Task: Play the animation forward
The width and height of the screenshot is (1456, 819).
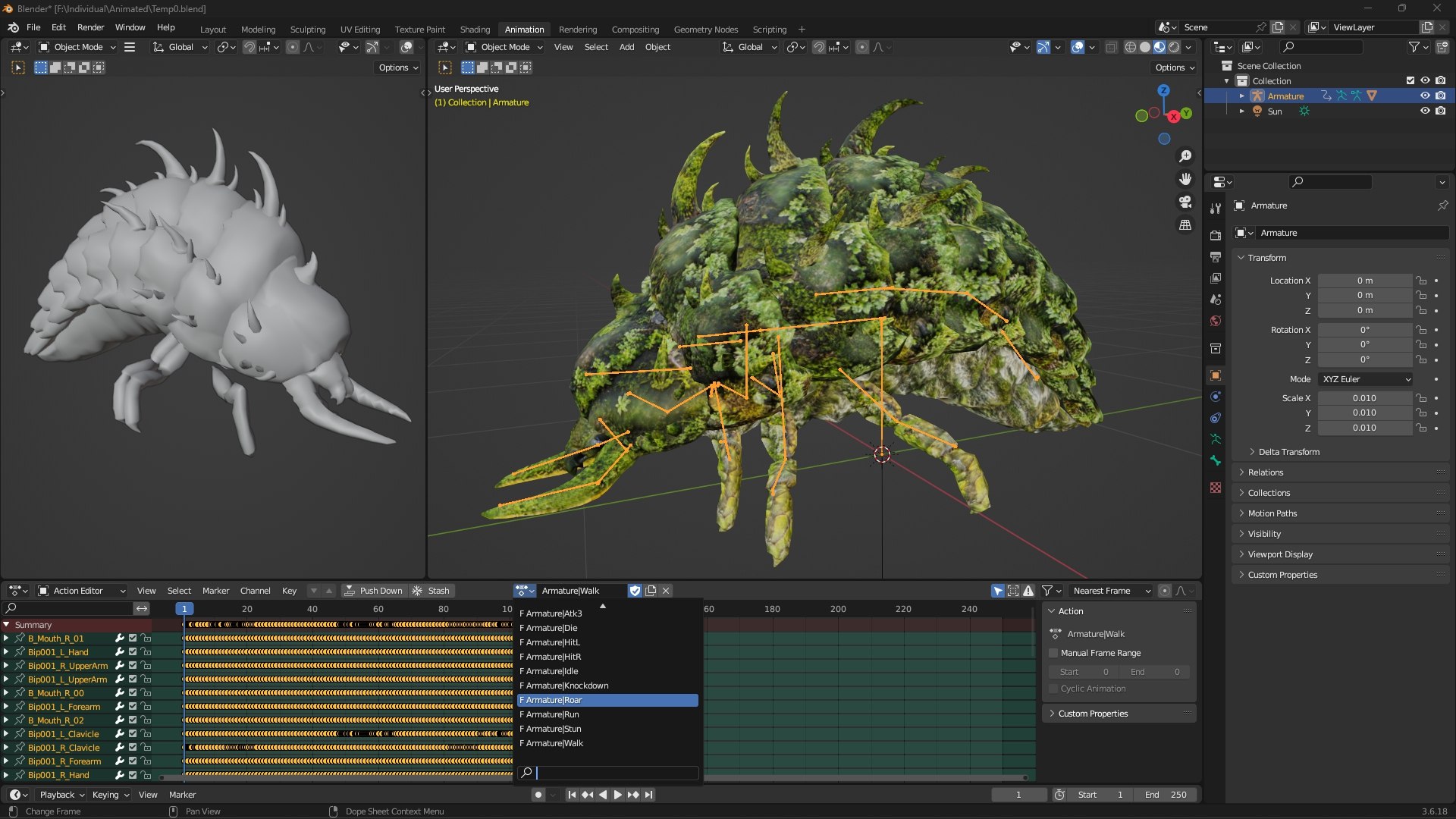Action: tap(617, 795)
